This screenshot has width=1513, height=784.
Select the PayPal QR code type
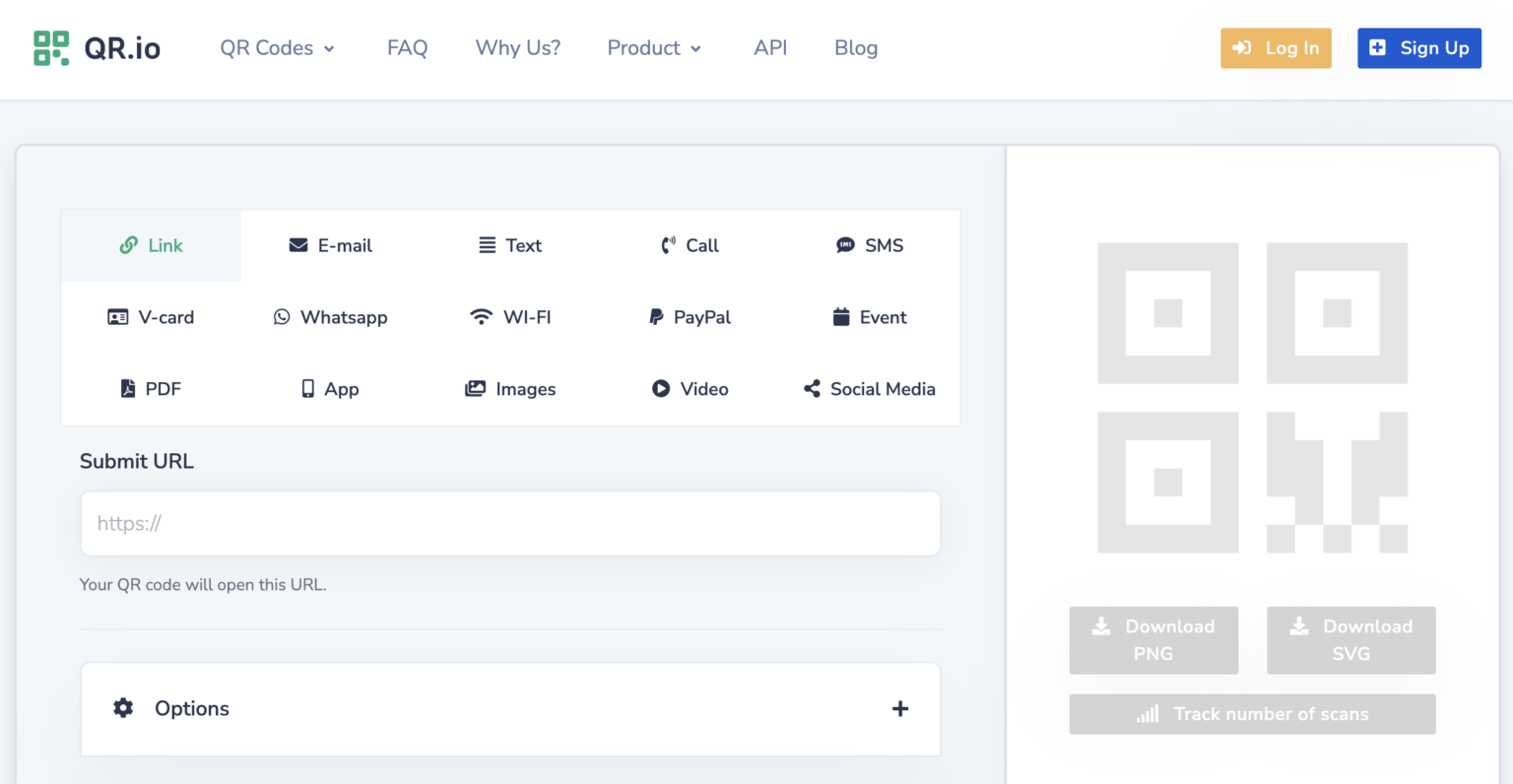click(690, 317)
